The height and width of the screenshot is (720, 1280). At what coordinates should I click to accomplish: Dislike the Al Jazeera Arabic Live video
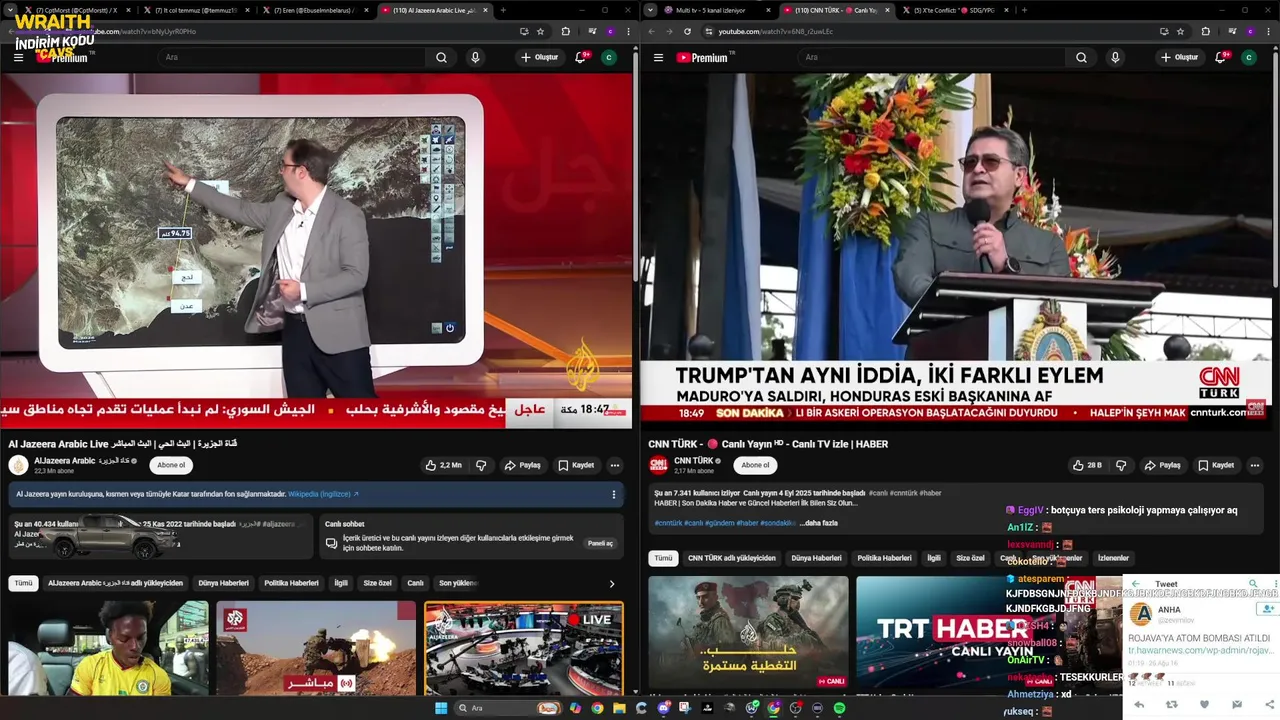tap(481, 465)
